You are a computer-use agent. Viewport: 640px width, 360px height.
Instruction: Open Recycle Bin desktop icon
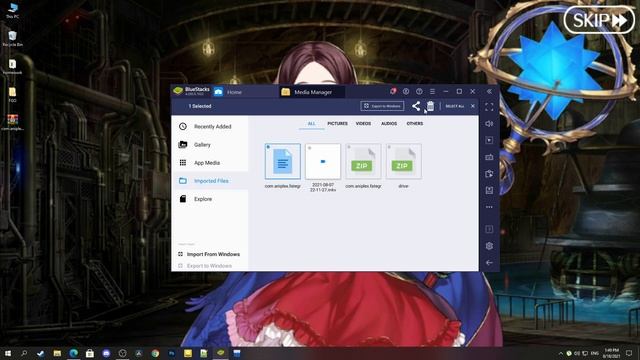pyautogui.click(x=13, y=38)
